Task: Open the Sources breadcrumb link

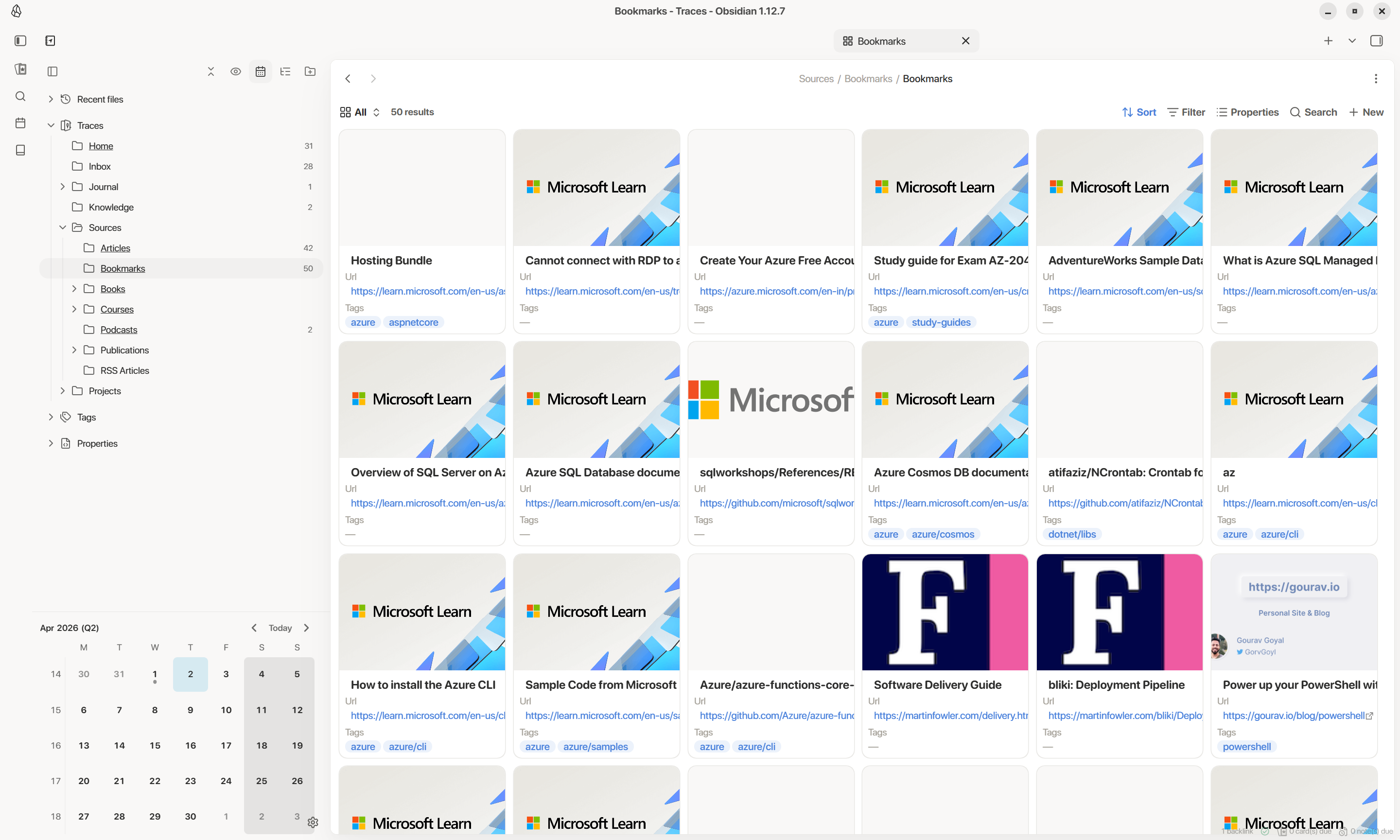Action: click(815, 78)
